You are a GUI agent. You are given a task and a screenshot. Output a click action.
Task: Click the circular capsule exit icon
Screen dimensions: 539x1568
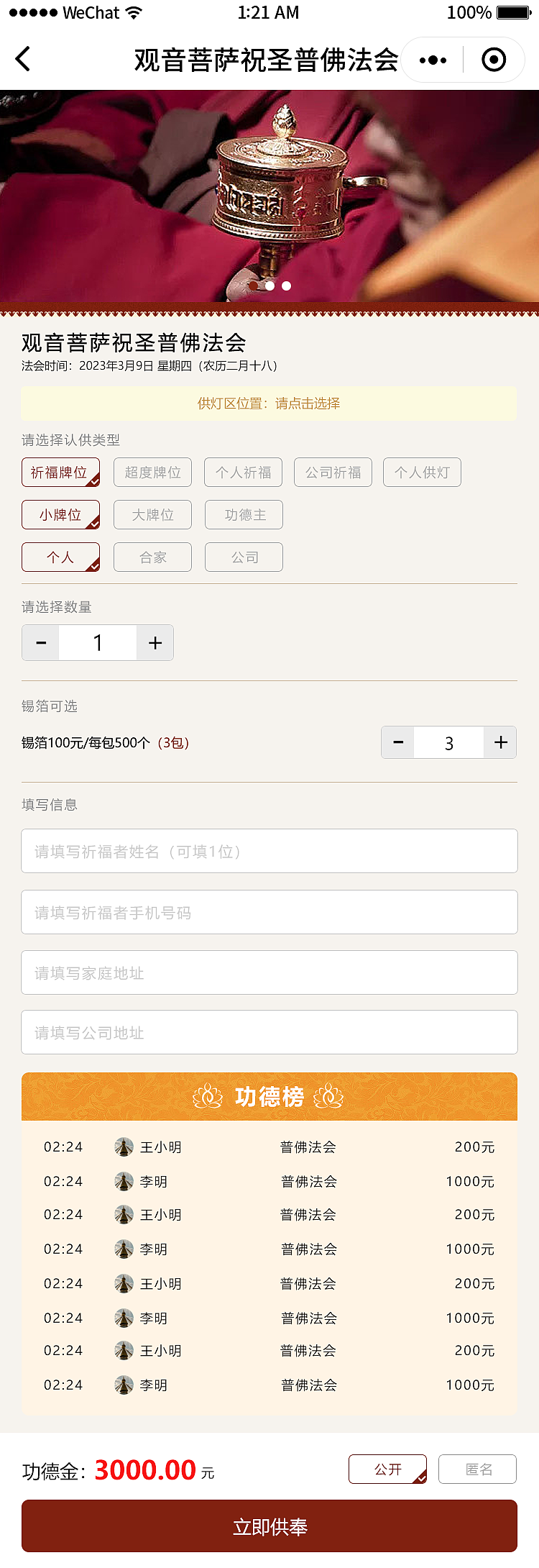point(494,60)
